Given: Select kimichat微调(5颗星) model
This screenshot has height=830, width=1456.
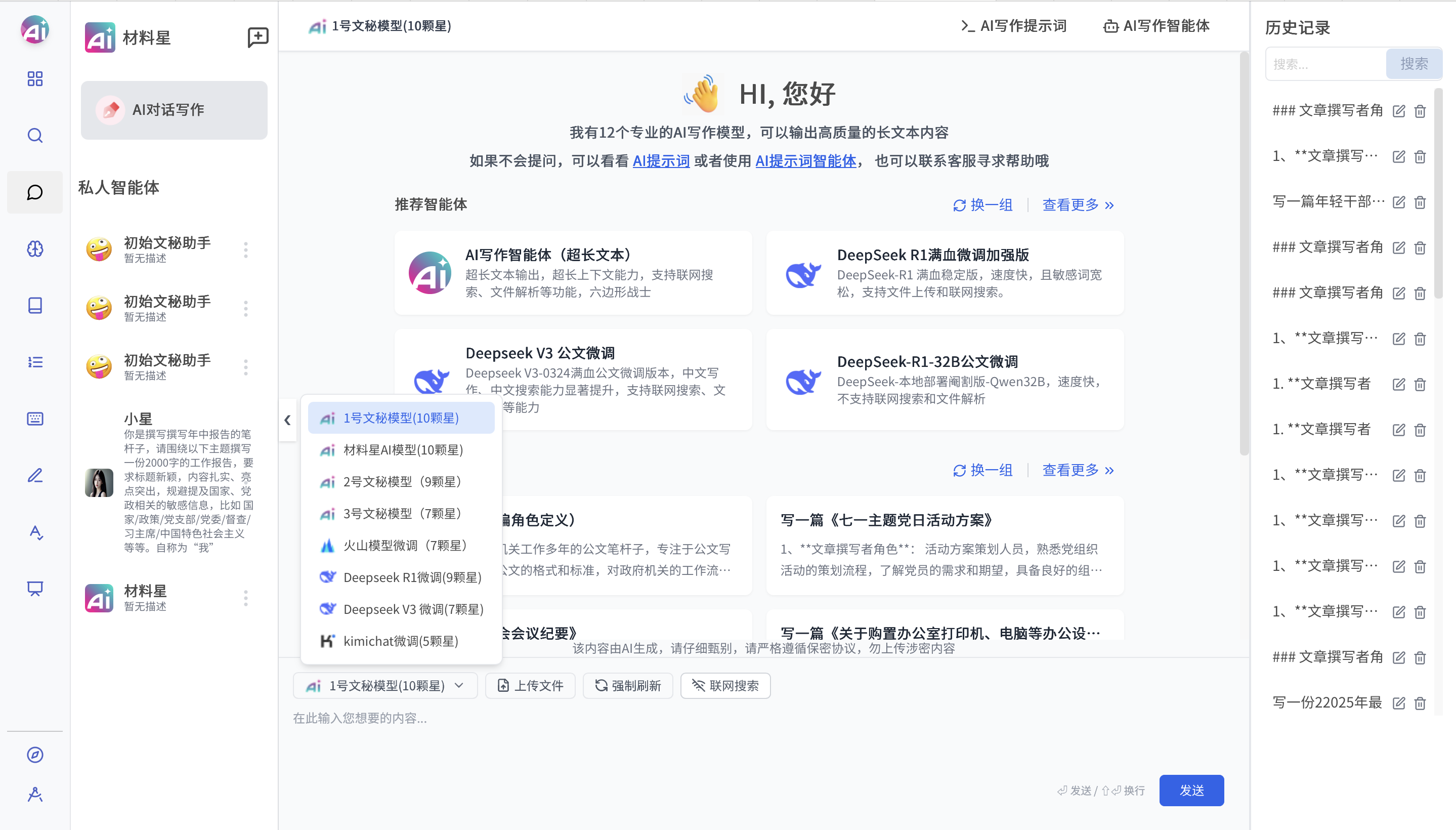Looking at the screenshot, I should coord(401,641).
